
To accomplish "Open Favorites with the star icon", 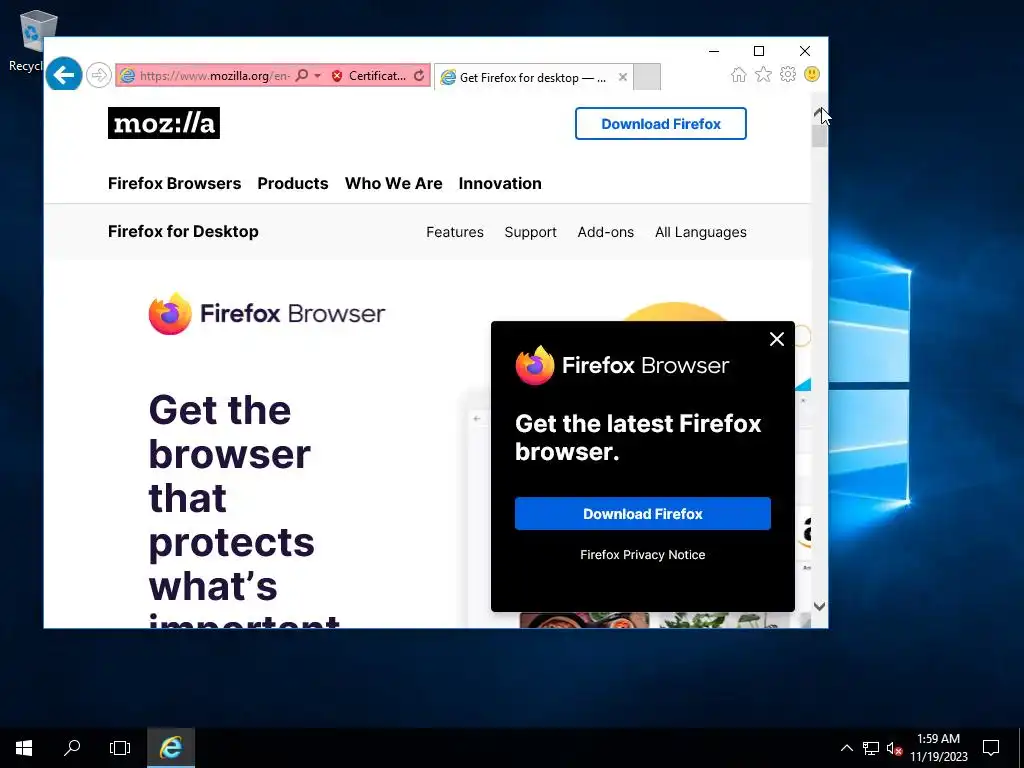I will [763, 74].
